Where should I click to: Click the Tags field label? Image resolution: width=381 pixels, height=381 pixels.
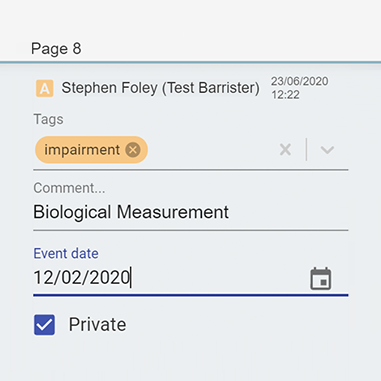coord(48,119)
